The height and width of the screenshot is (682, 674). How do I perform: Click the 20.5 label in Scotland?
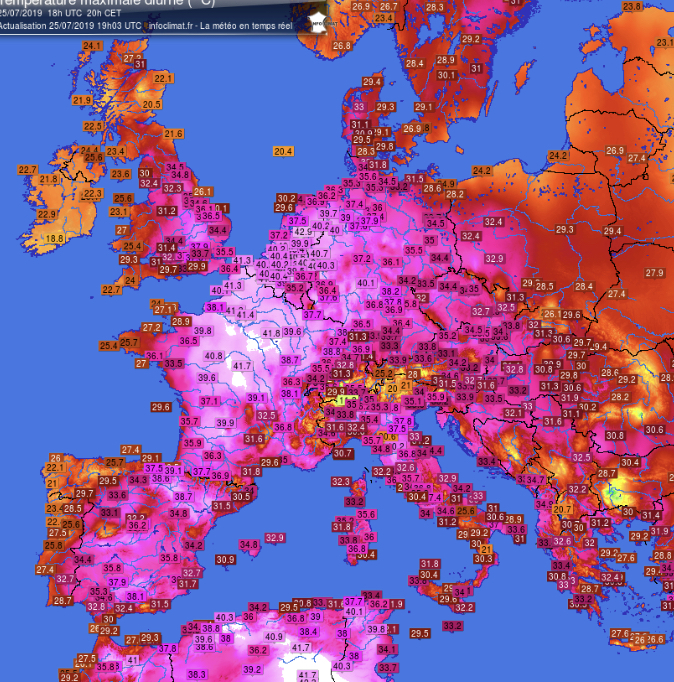(152, 104)
